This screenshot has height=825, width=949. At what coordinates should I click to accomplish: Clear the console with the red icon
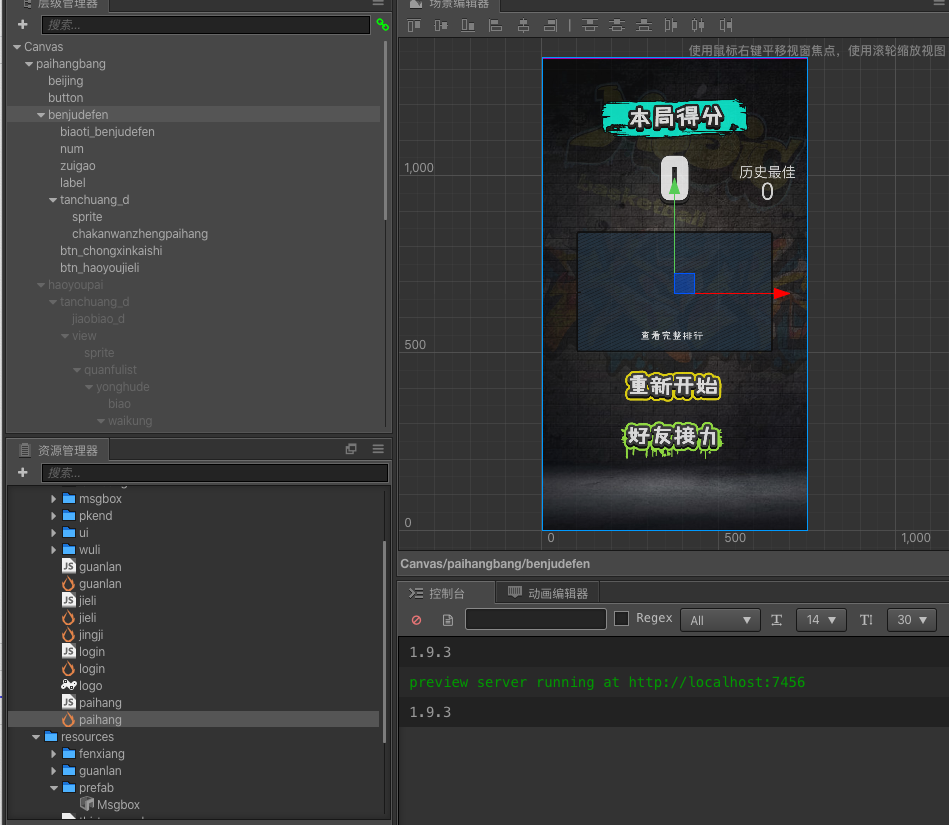tap(416, 620)
